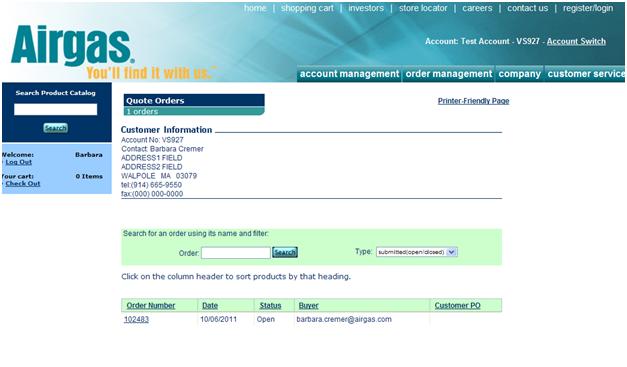Screen dimensions: 627x367
Task: Focus the Order name input field
Action: click(236, 253)
